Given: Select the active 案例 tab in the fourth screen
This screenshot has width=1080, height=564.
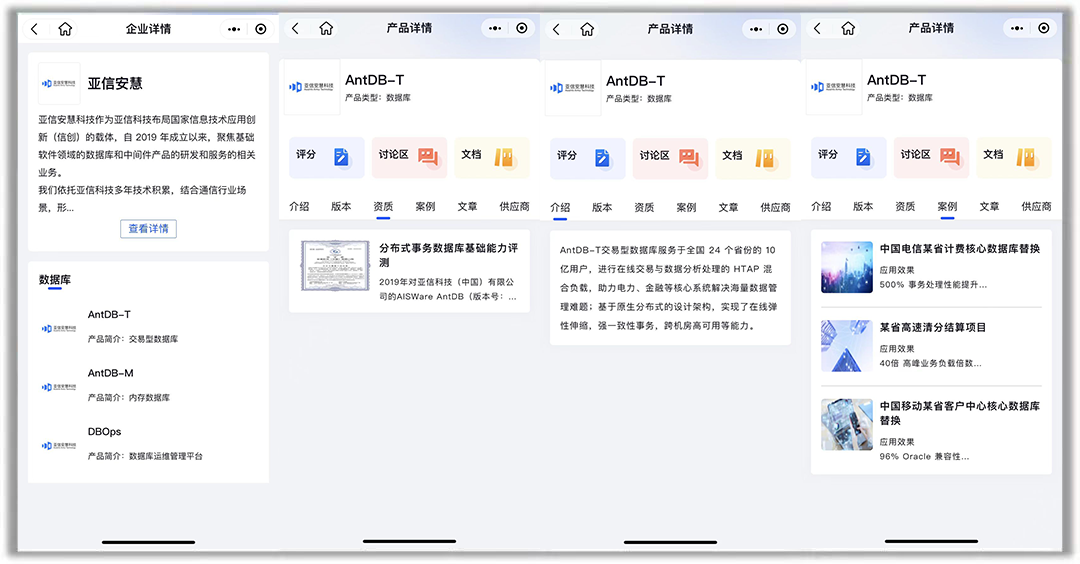Looking at the screenshot, I should tap(947, 207).
